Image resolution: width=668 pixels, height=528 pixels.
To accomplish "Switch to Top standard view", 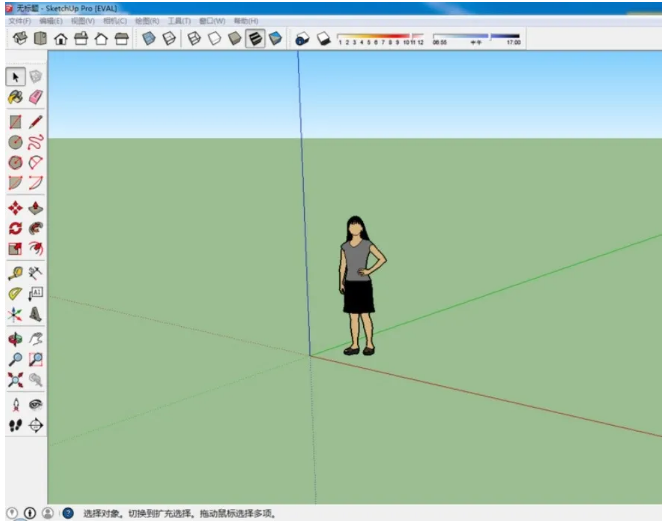I will 40,39.
